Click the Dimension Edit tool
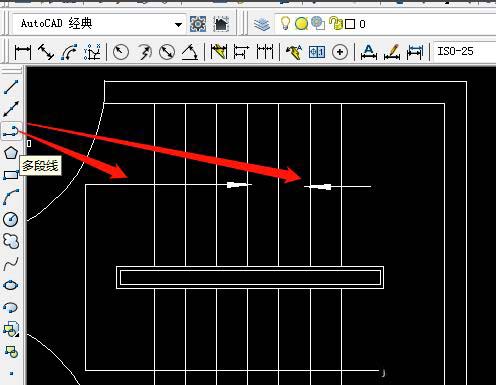This screenshot has width=496, height=385. (369, 52)
